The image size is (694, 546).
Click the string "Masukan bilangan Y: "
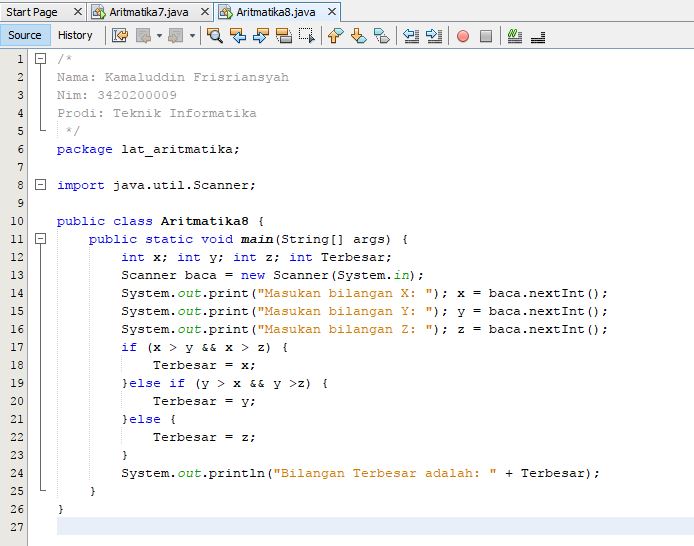345,311
